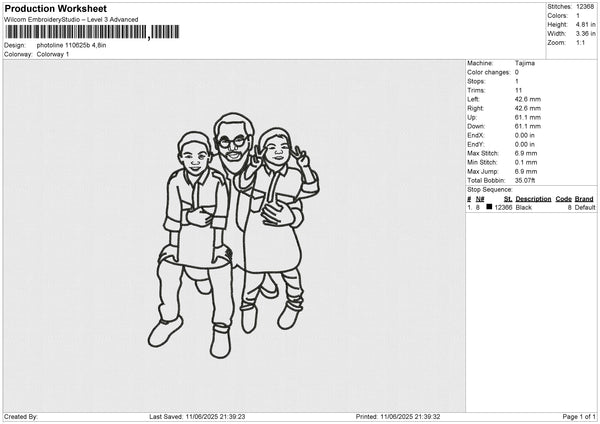
Task: Click the St. column header
Action: point(508,199)
